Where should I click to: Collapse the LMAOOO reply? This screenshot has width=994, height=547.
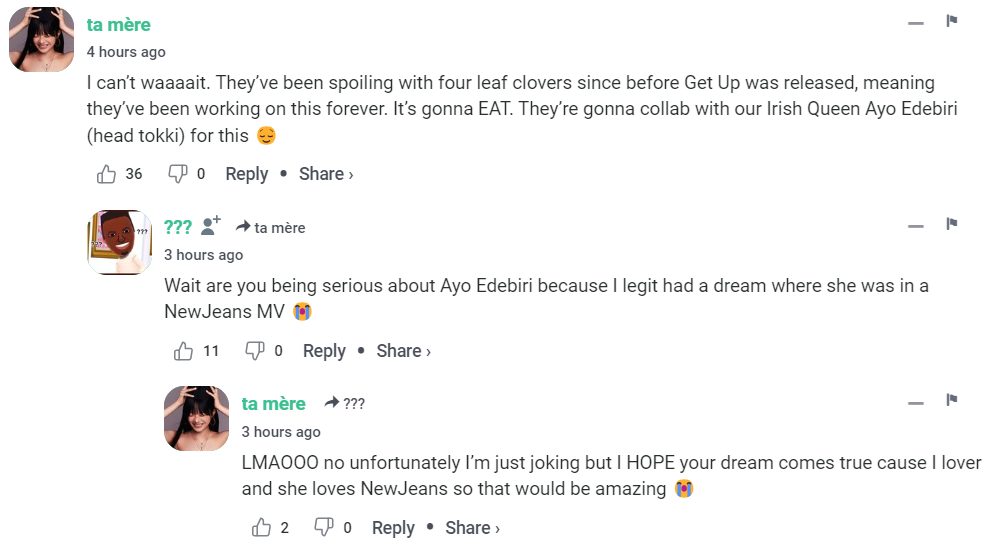click(916, 403)
